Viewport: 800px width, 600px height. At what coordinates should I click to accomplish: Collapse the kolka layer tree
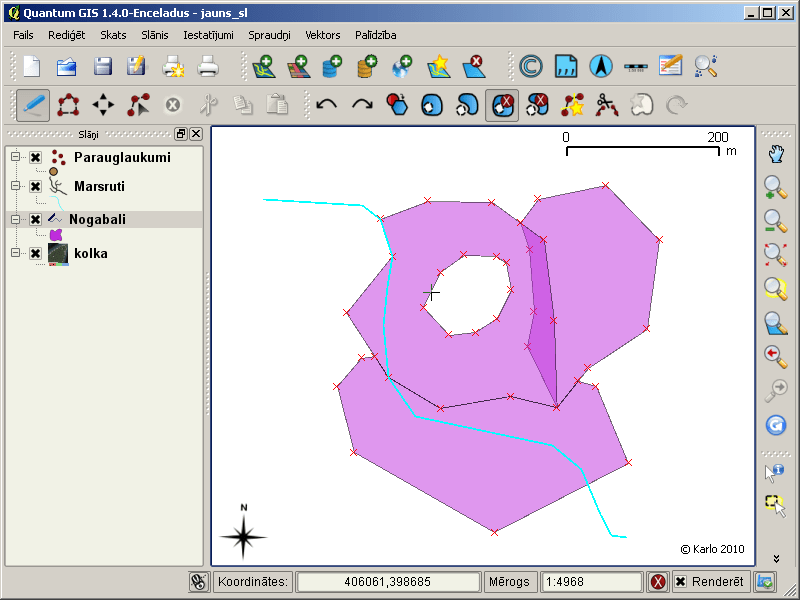tap(16, 253)
